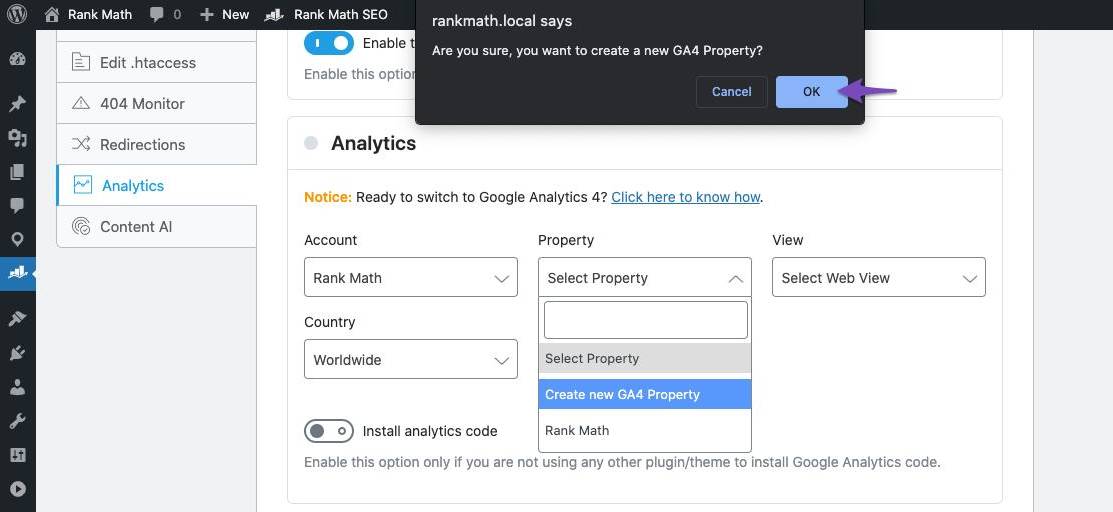1113x512 pixels.
Task: Open Tools wrench icon in sidebar
Action: click(17, 421)
